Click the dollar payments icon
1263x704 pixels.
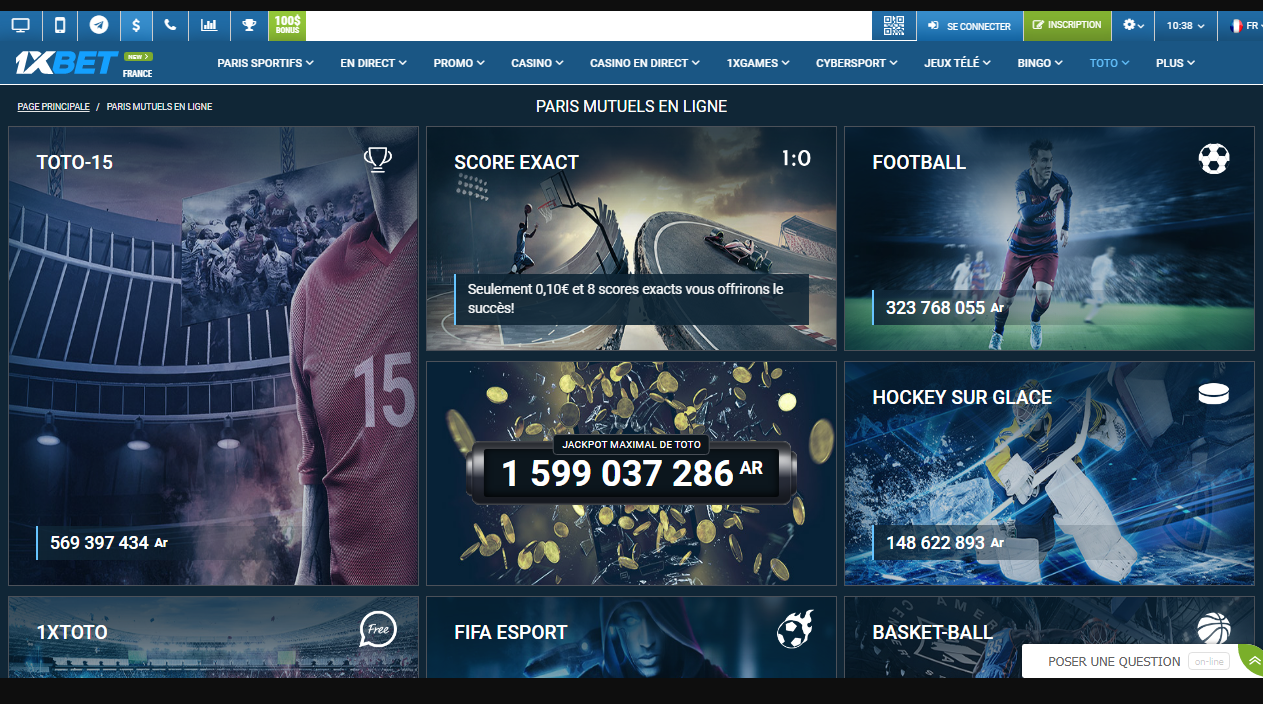(x=136, y=25)
